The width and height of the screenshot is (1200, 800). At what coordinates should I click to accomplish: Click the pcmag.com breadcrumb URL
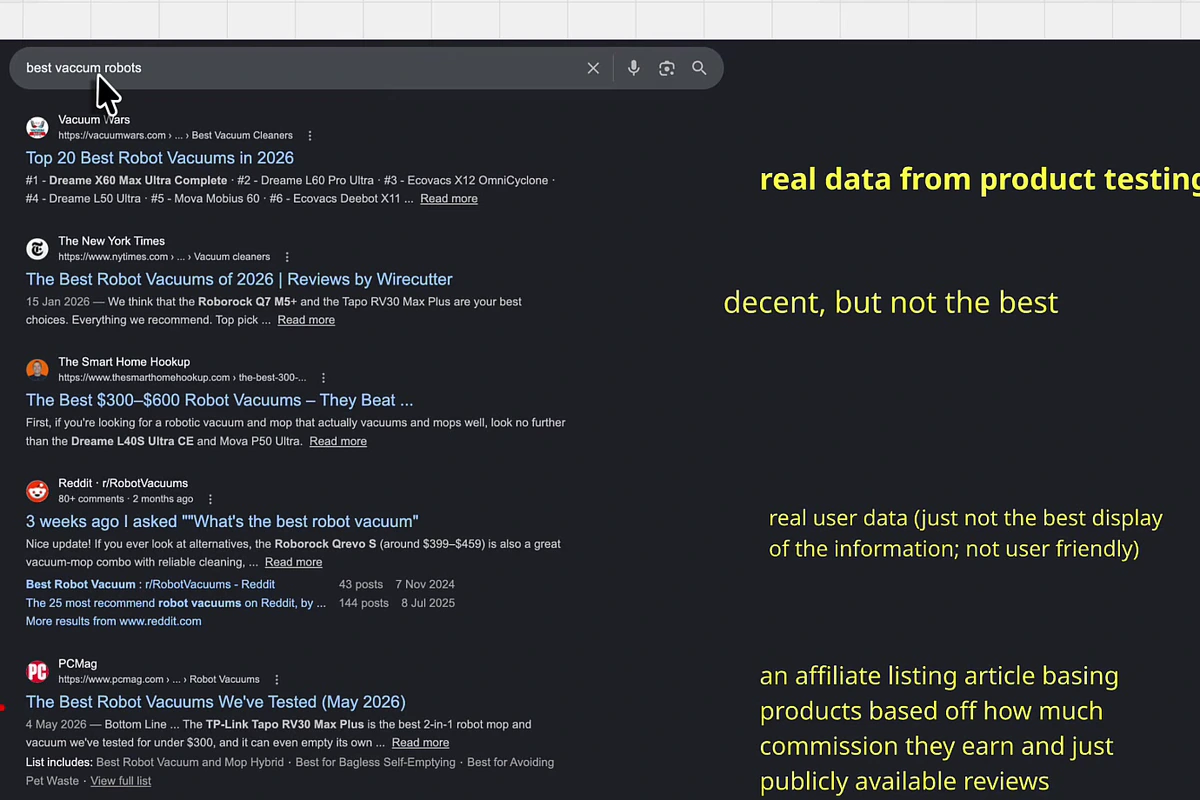tap(159, 679)
